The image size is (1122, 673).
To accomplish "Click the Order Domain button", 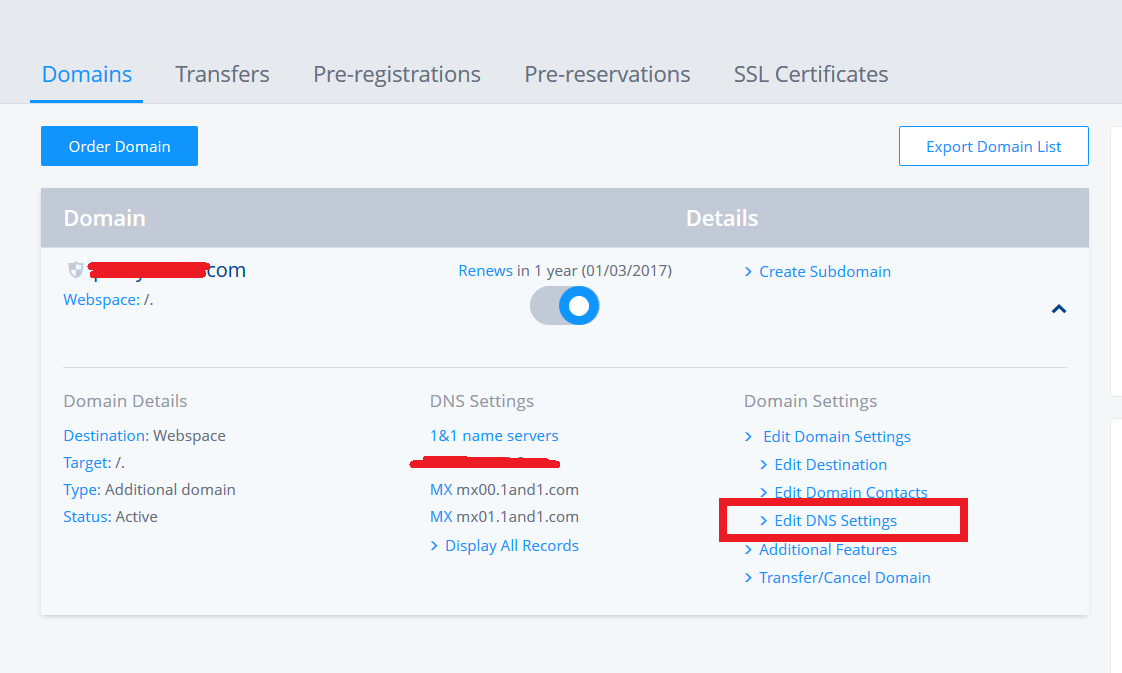I will (x=119, y=146).
